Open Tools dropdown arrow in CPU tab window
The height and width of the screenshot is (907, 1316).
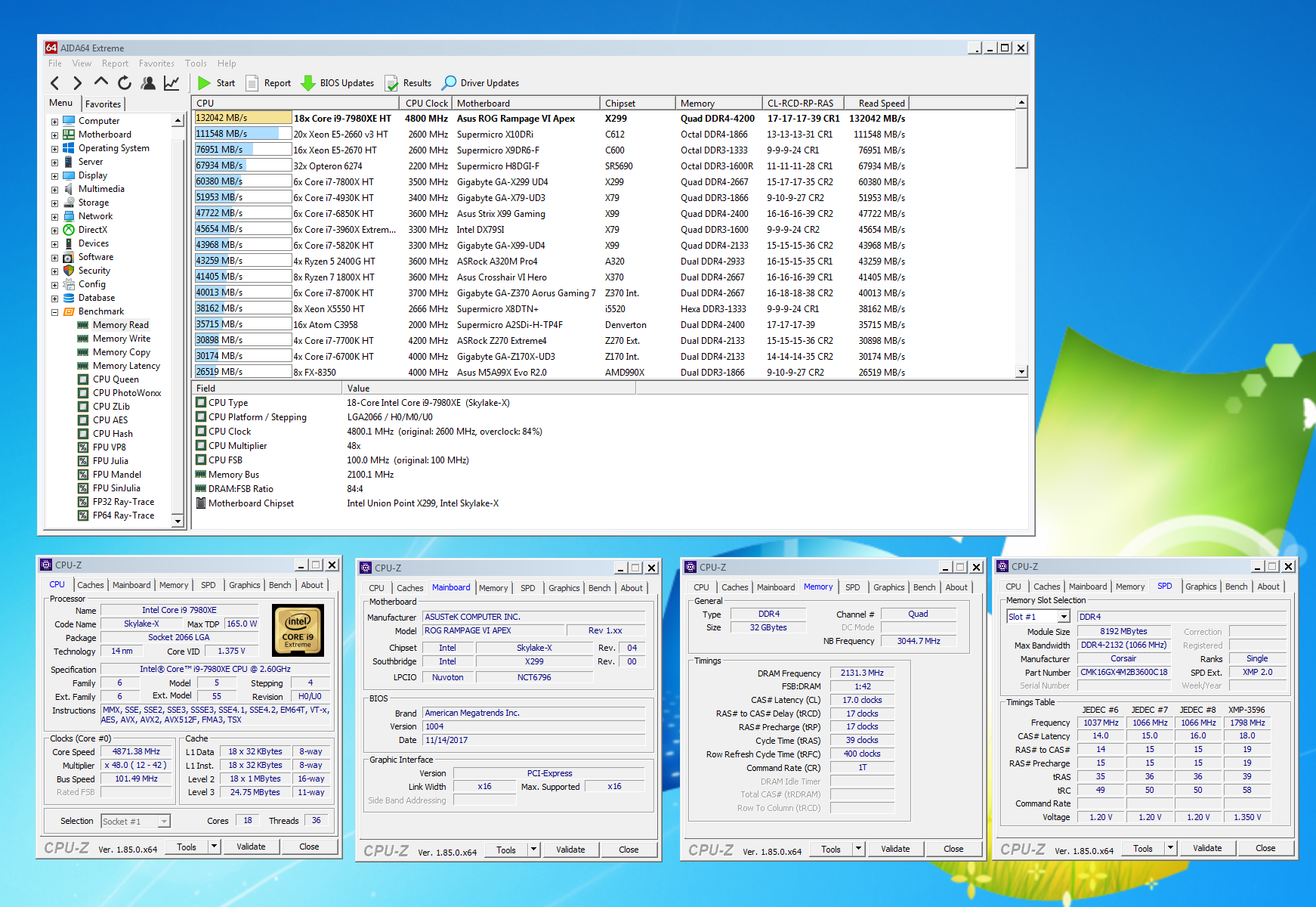pyautogui.click(x=215, y=847)
